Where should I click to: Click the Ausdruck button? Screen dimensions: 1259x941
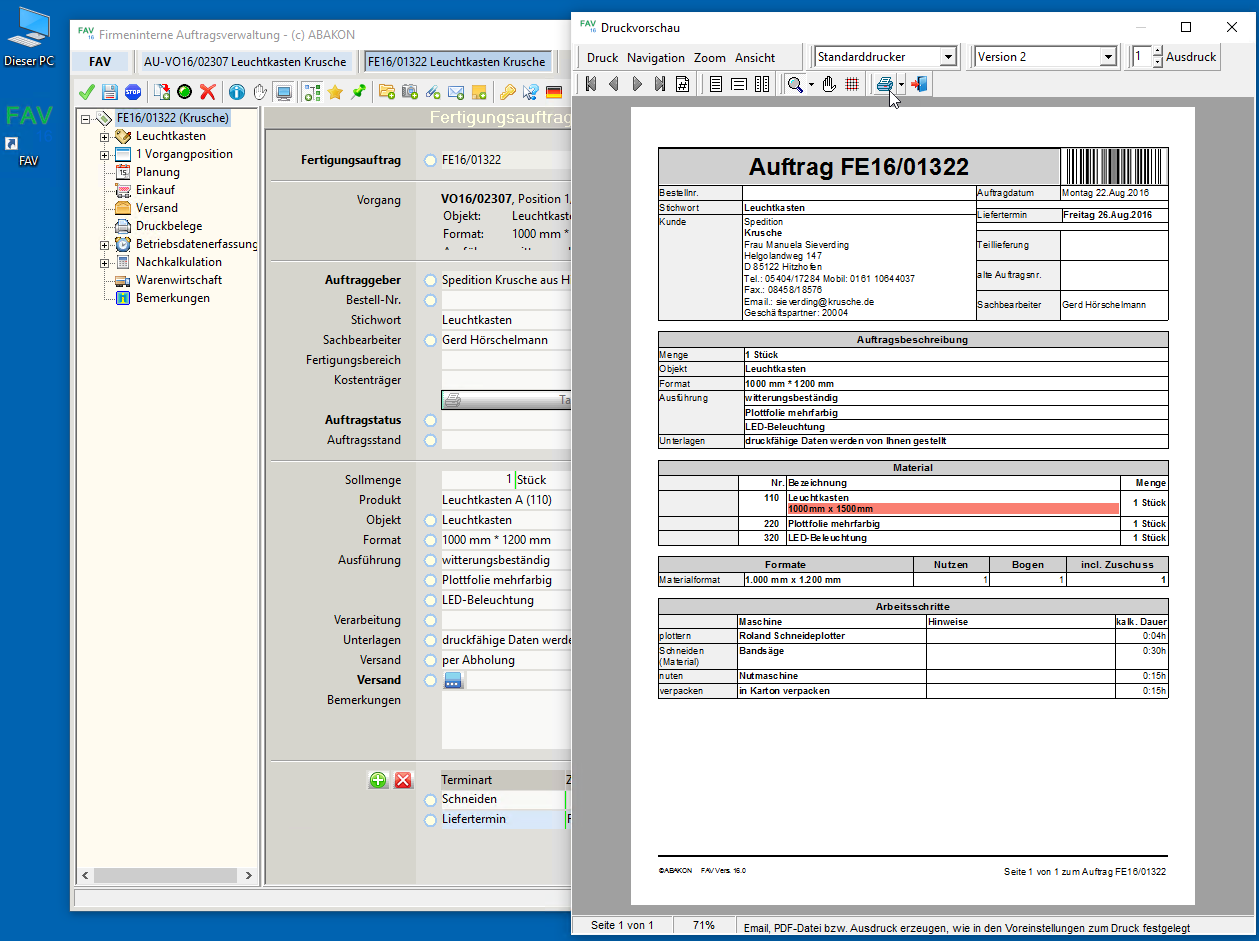pos(1191,57)
